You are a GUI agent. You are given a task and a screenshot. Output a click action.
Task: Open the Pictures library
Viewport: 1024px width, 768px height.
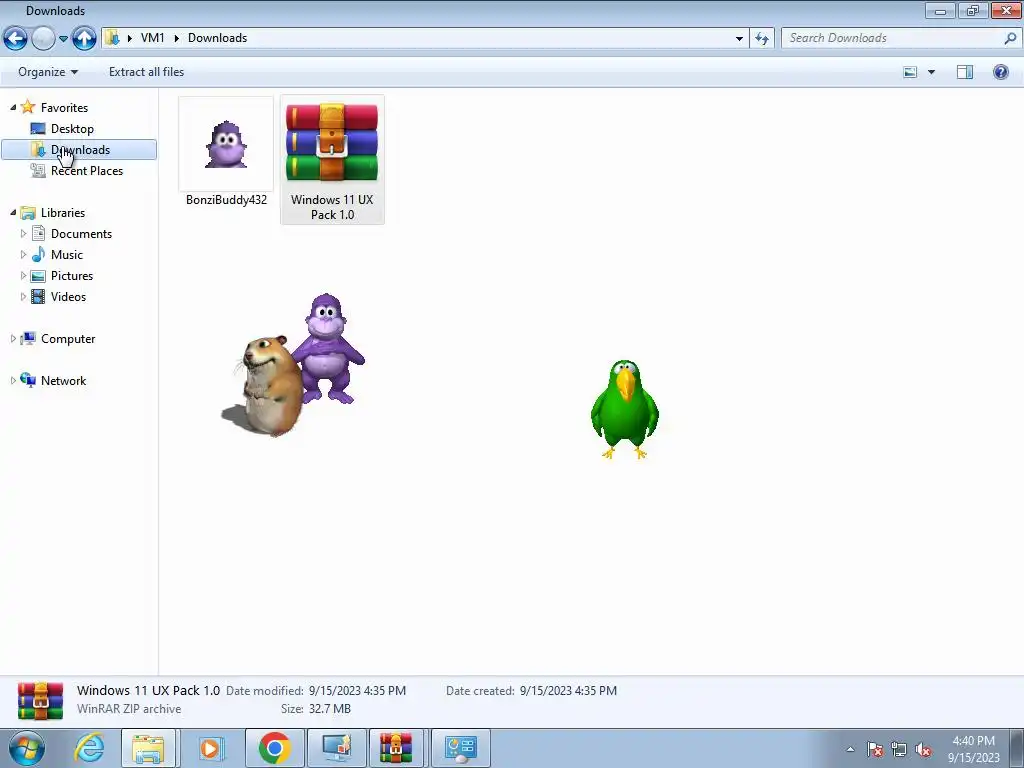coord(72,276)
